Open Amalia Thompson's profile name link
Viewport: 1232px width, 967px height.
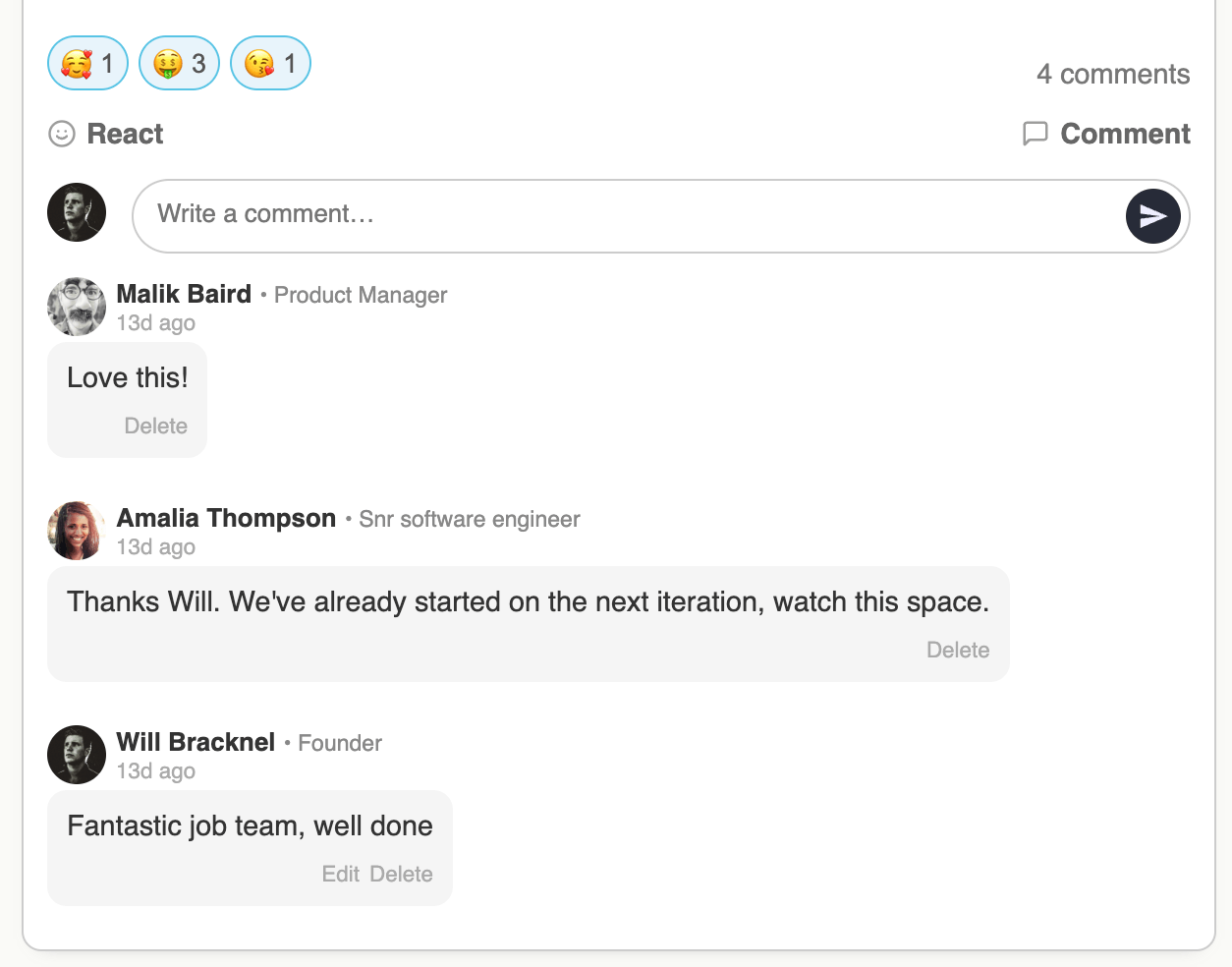click(x=226, y=518)
